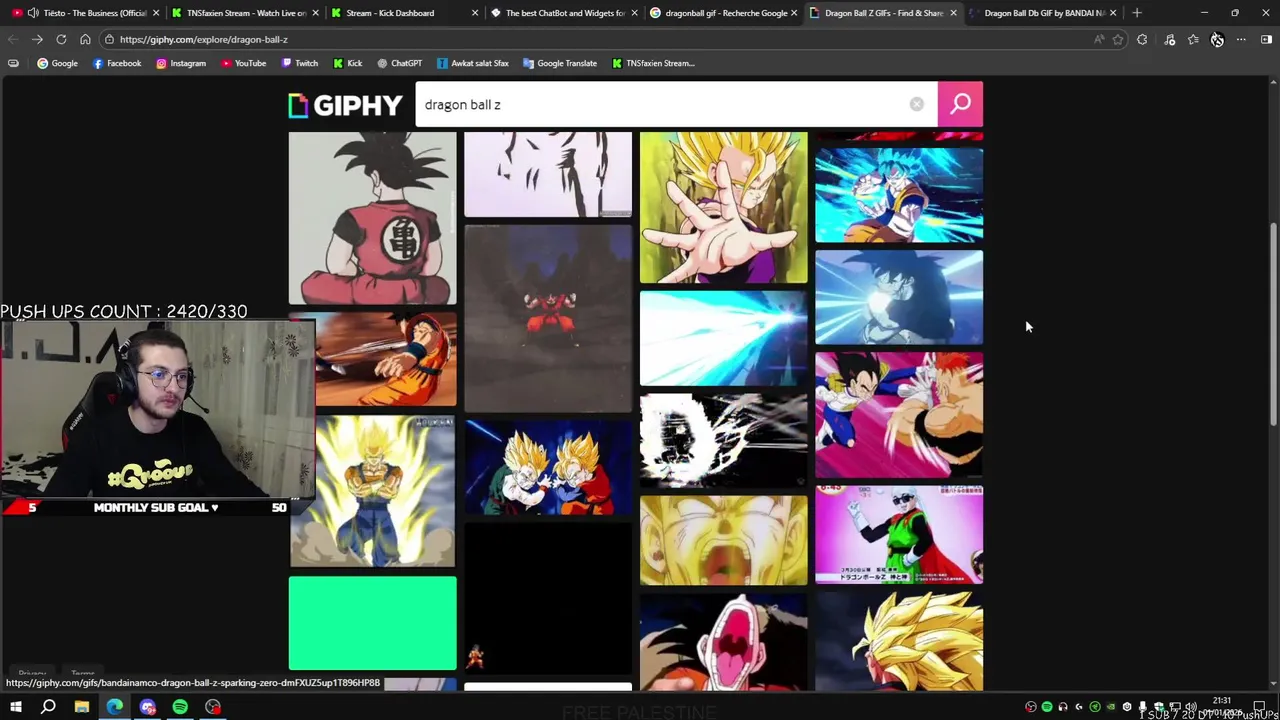Open a new browser tab
This screenshot has width=1280, height=720.
(x=1137, y=13)
